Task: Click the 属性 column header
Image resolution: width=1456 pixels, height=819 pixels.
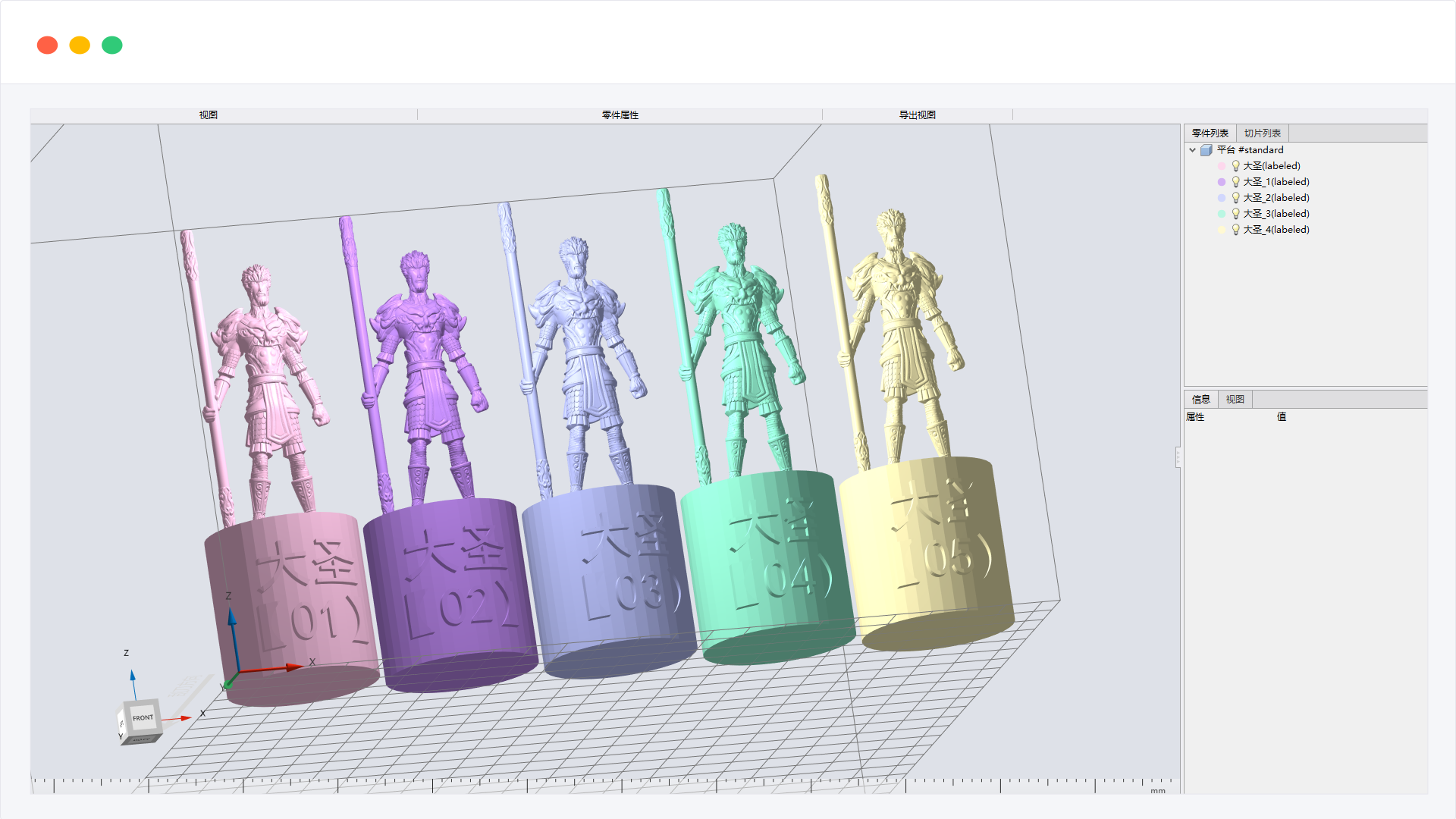Action: click(x=1195, y=417)
